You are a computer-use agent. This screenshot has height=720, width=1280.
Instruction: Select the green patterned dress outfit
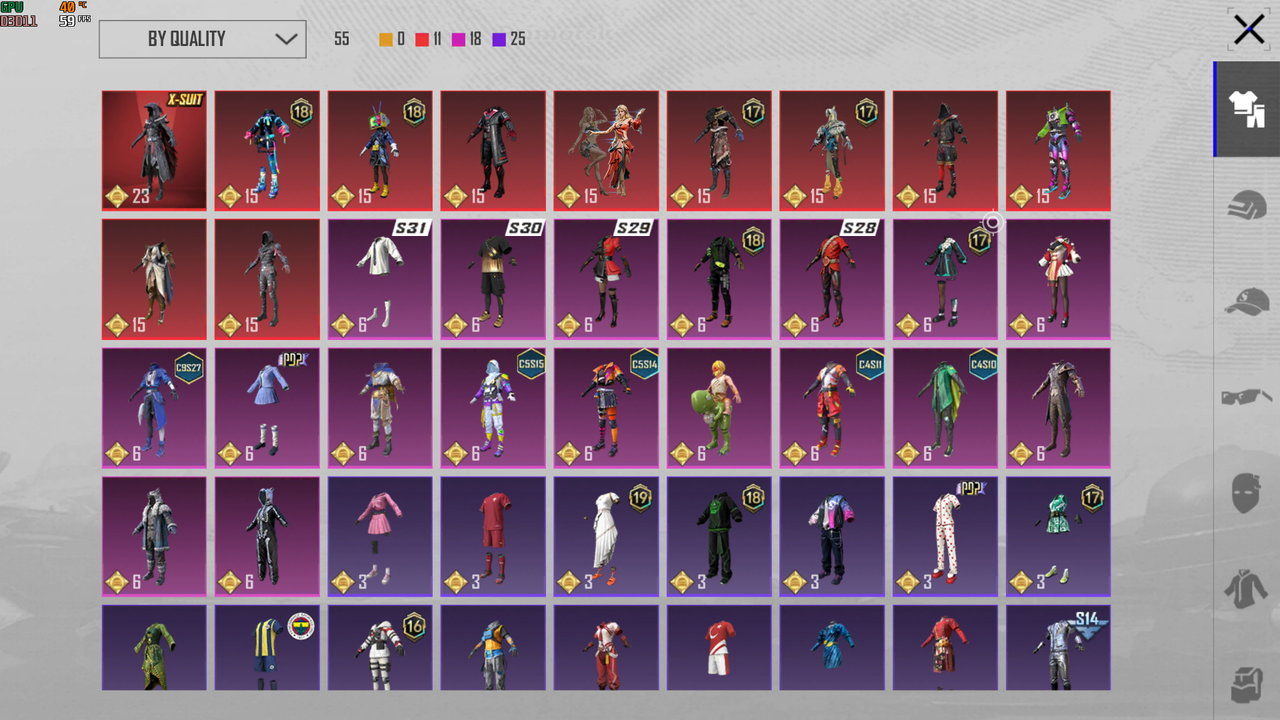coord(154,647)
